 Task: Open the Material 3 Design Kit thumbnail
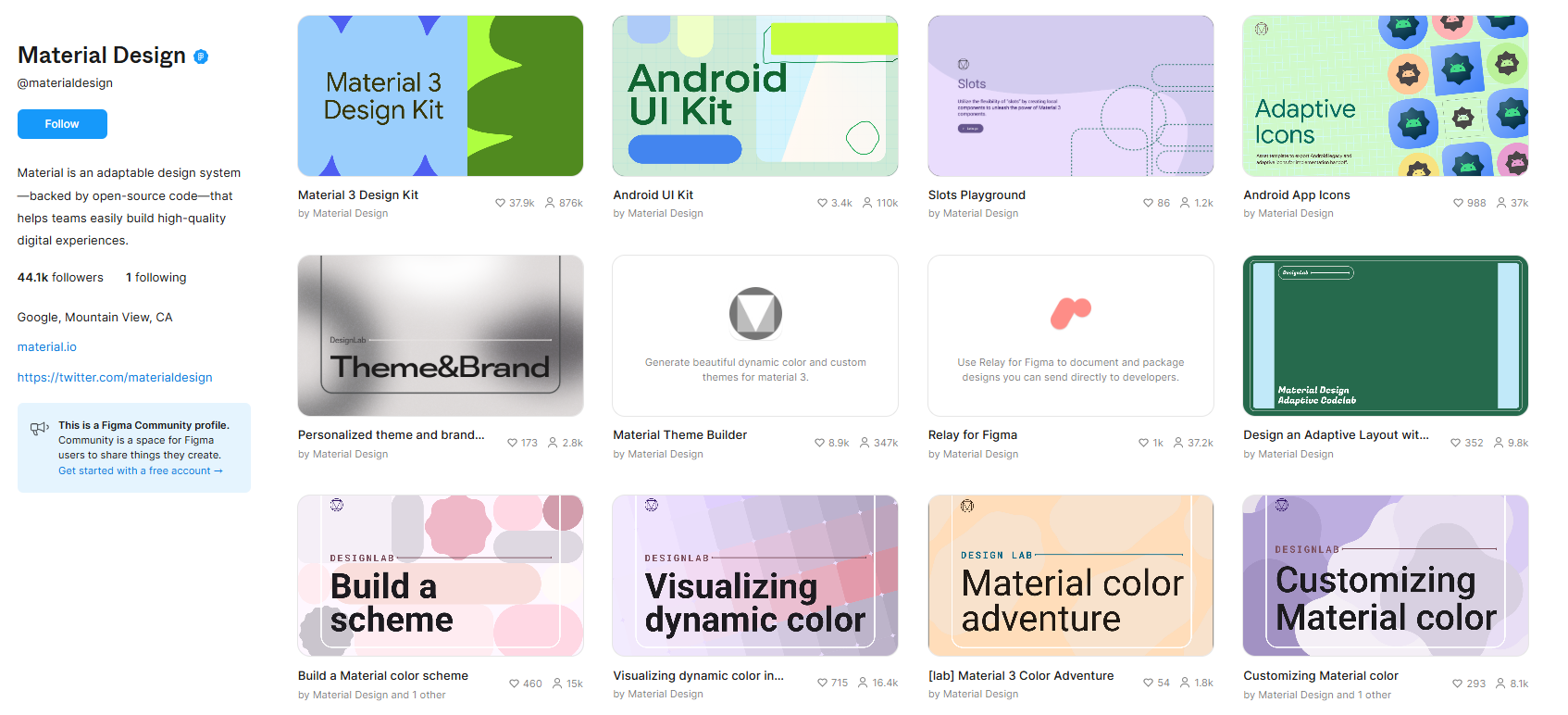[441, 95]
